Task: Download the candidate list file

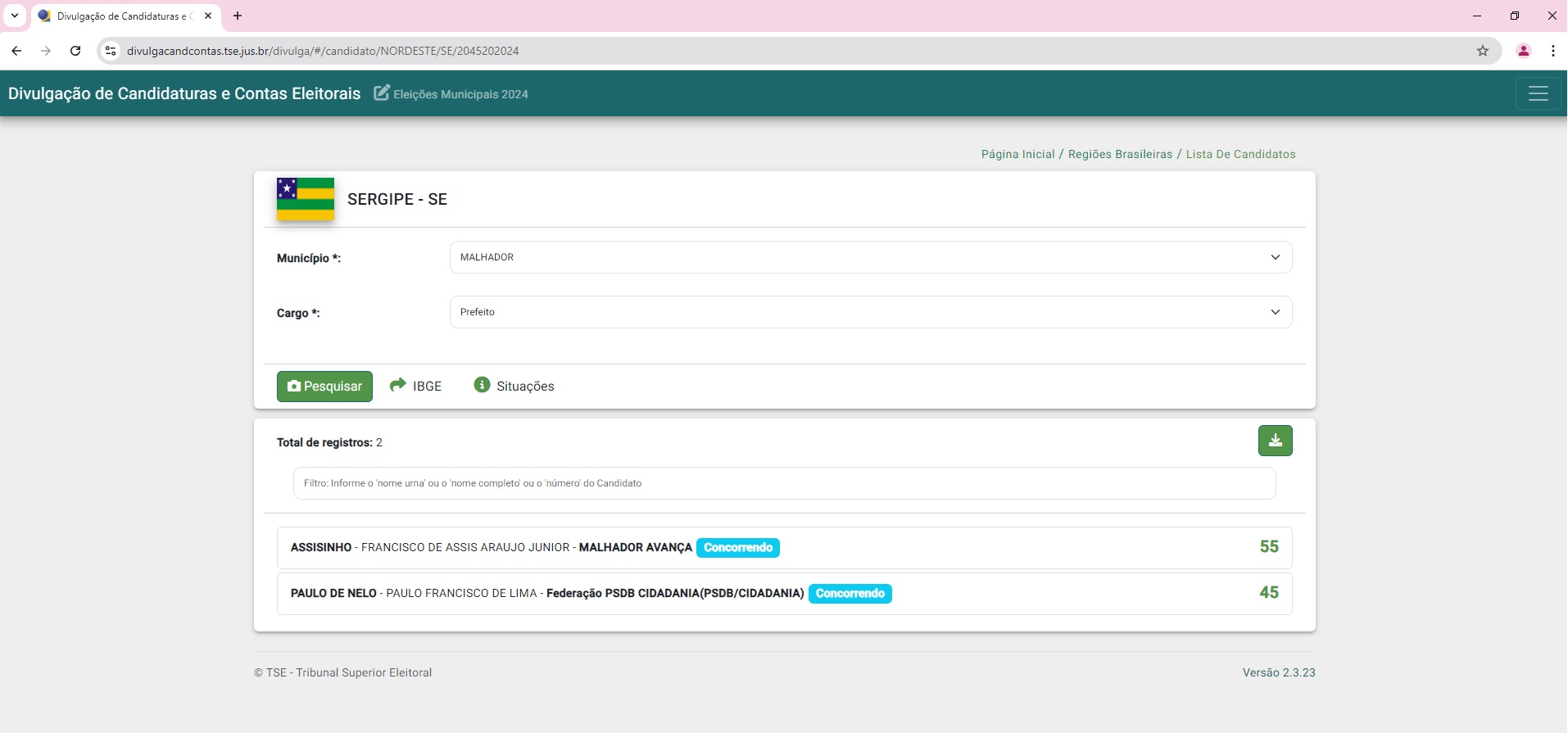Action: [x=1275, y=441]
